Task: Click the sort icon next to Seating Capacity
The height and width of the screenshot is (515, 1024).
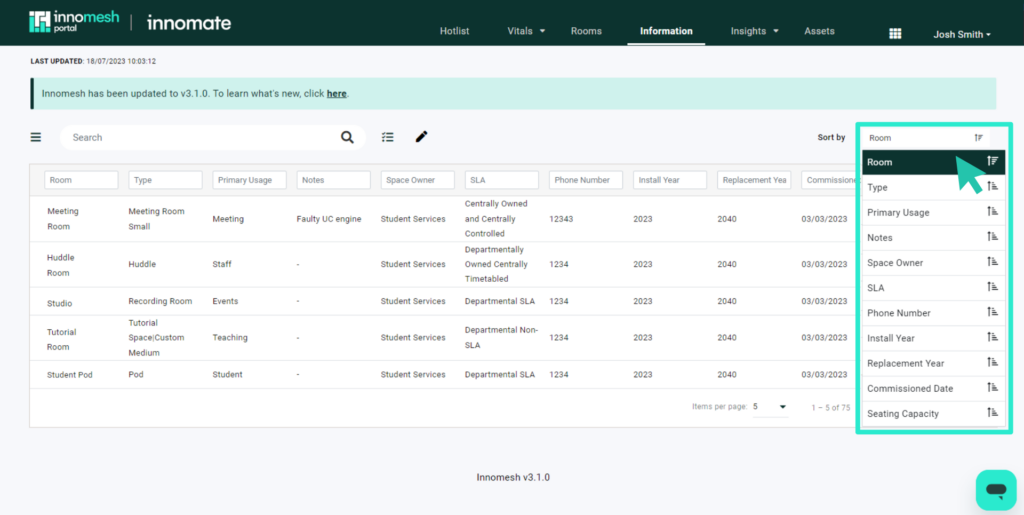Action: pos(993,413)
